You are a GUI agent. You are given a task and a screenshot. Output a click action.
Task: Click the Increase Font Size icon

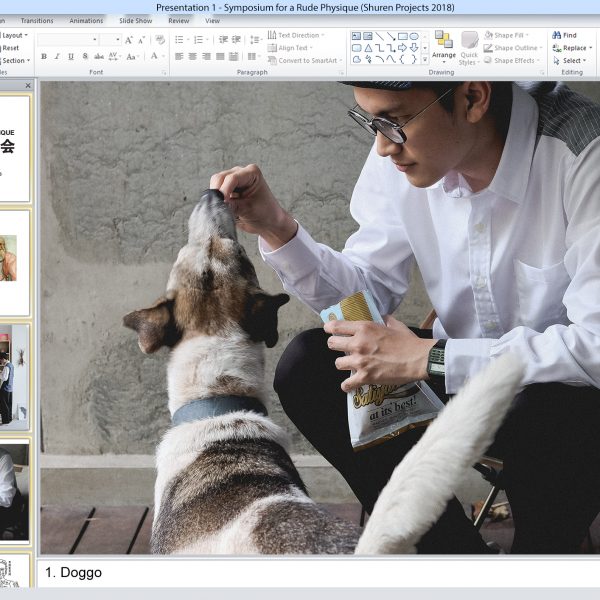pyautogui.click(x=129, y=40)
